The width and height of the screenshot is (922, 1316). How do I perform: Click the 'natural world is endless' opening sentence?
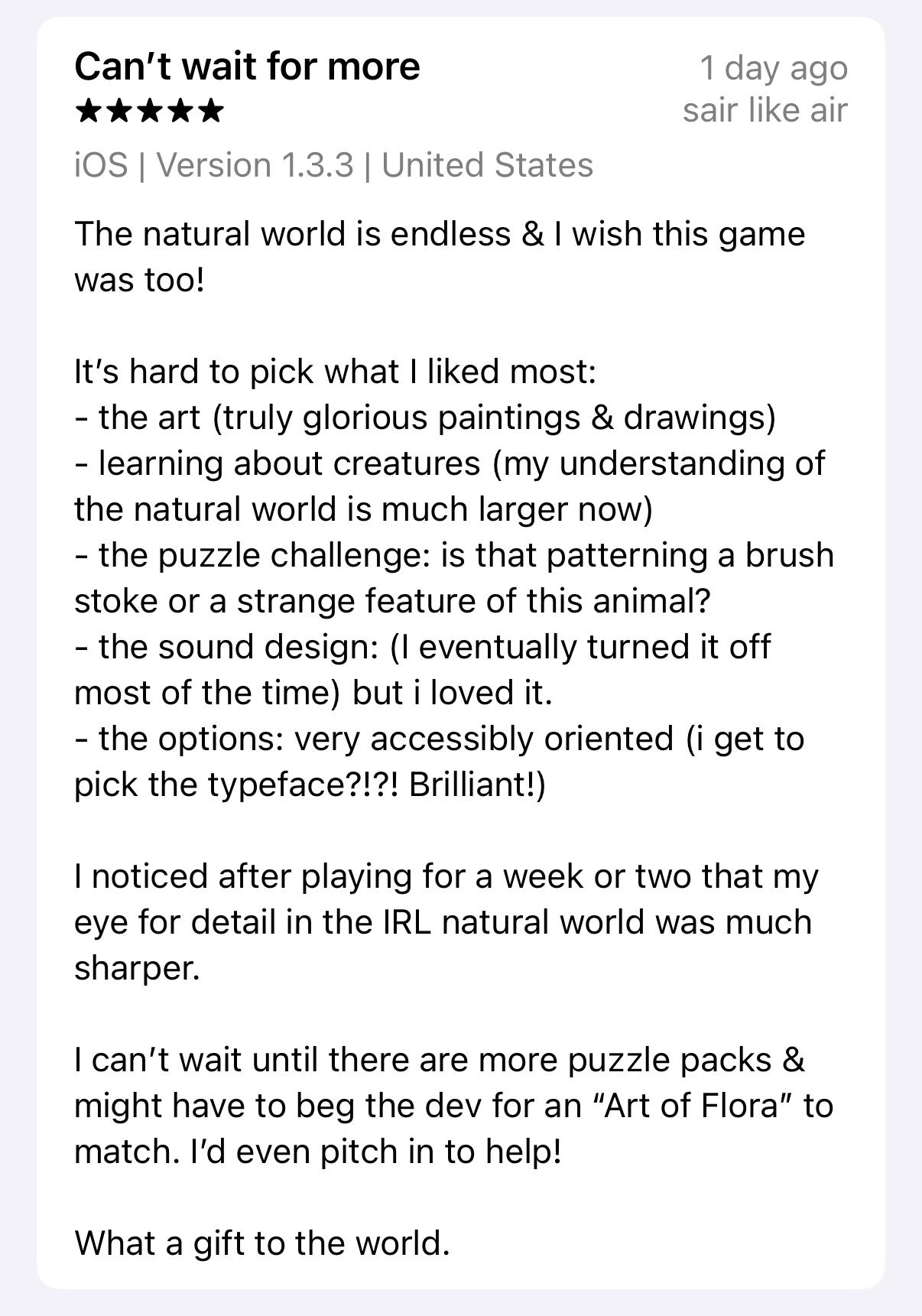point(440,256)
